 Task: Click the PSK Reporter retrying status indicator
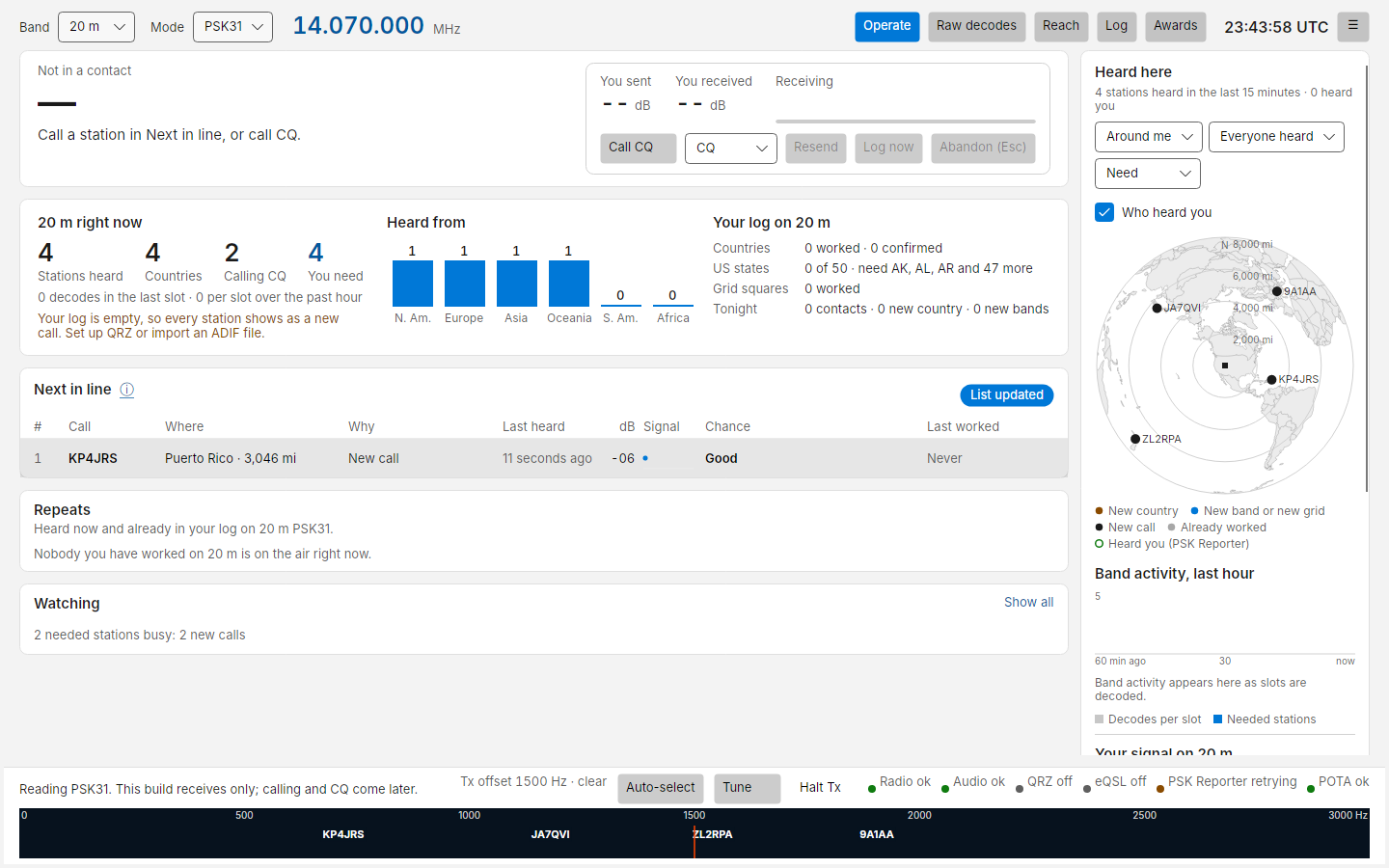point(1226,782)
